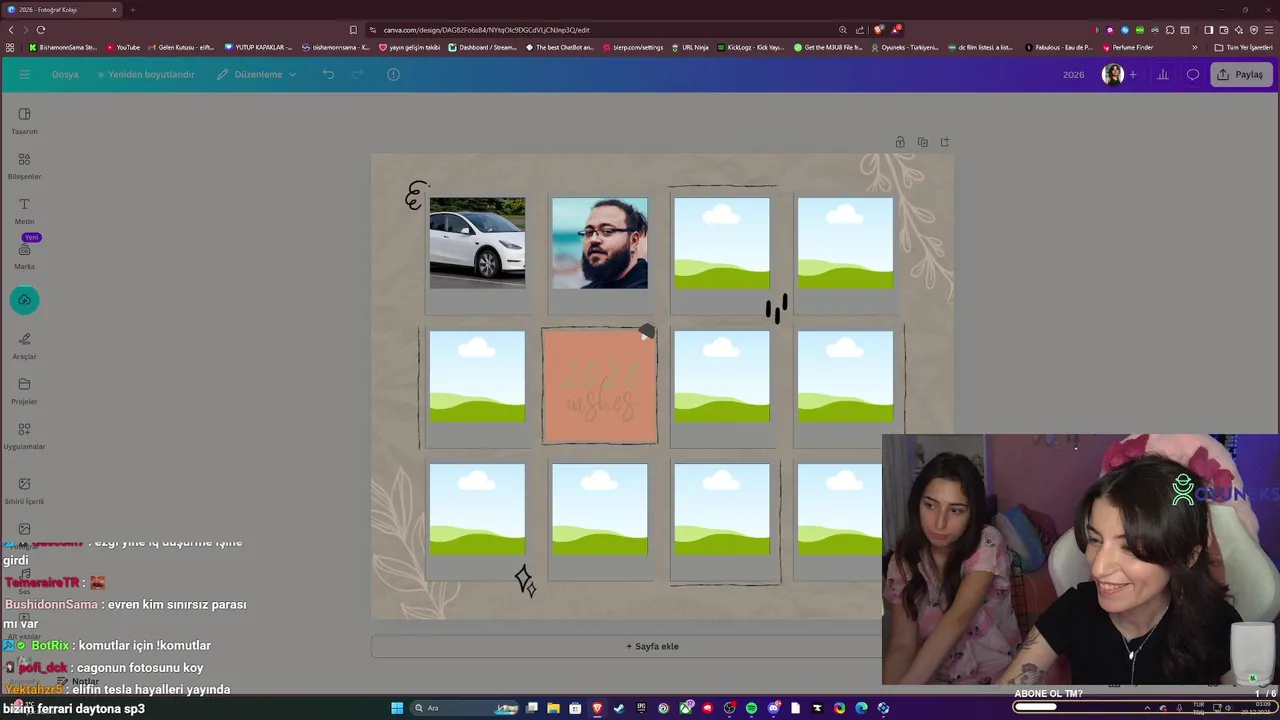Duplicate the page using the copy icon
This screenshot has width=1280, height=720.
pyautogui.click(x=922, y=142)
